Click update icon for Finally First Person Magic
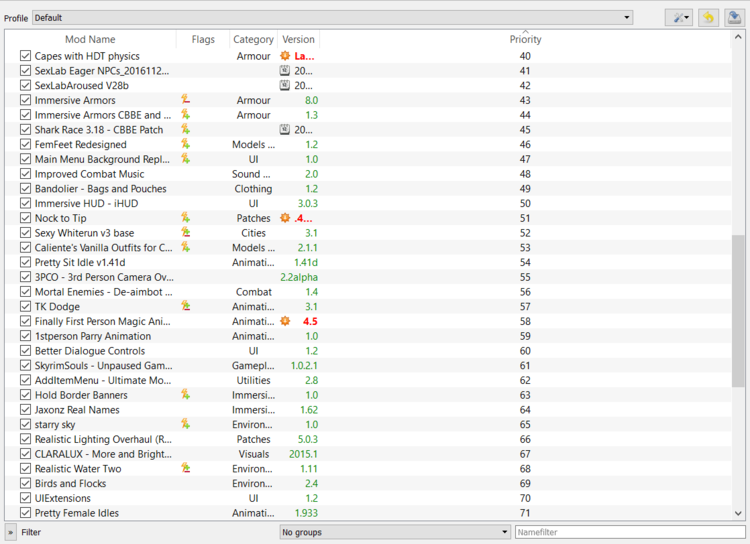The width and height of the screenshot is (750, 544). [285, 322]
